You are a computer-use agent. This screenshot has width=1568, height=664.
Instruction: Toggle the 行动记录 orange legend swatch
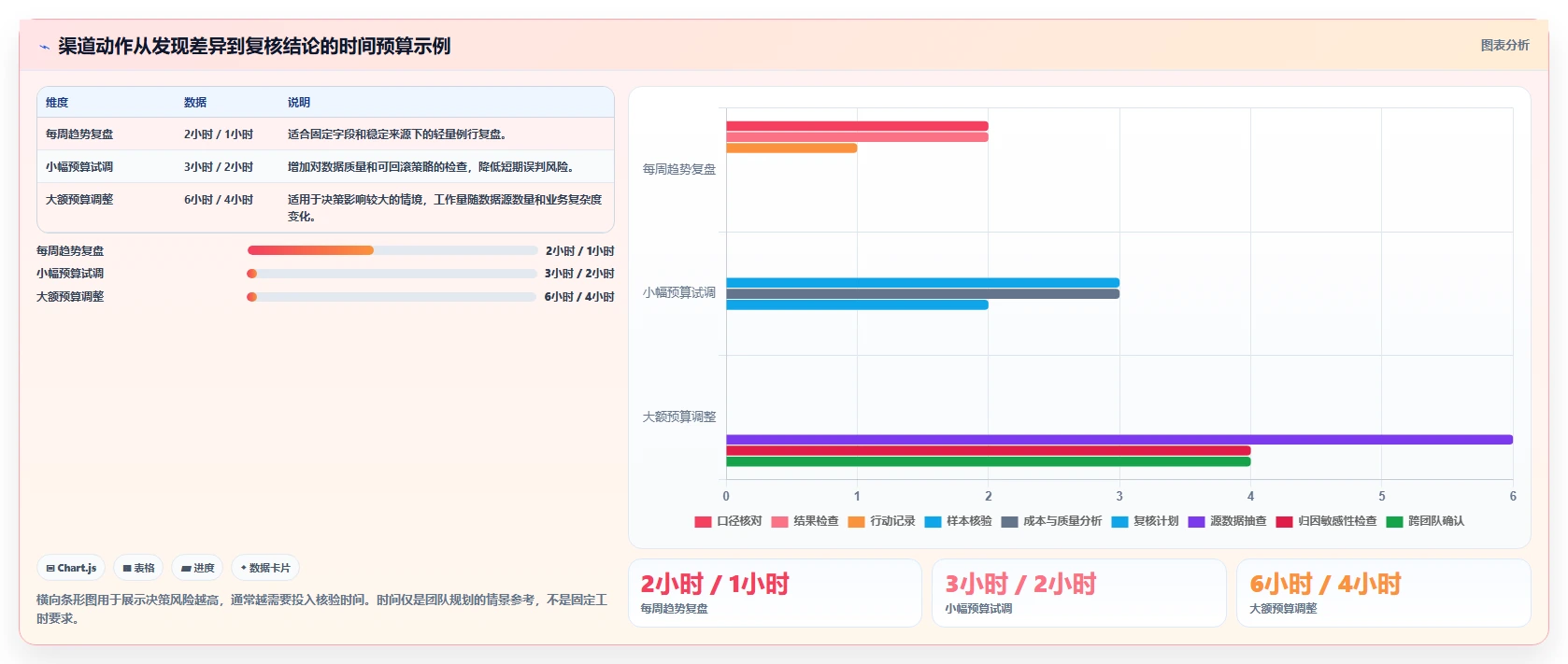pyautogui.click(x=856, y=522)
